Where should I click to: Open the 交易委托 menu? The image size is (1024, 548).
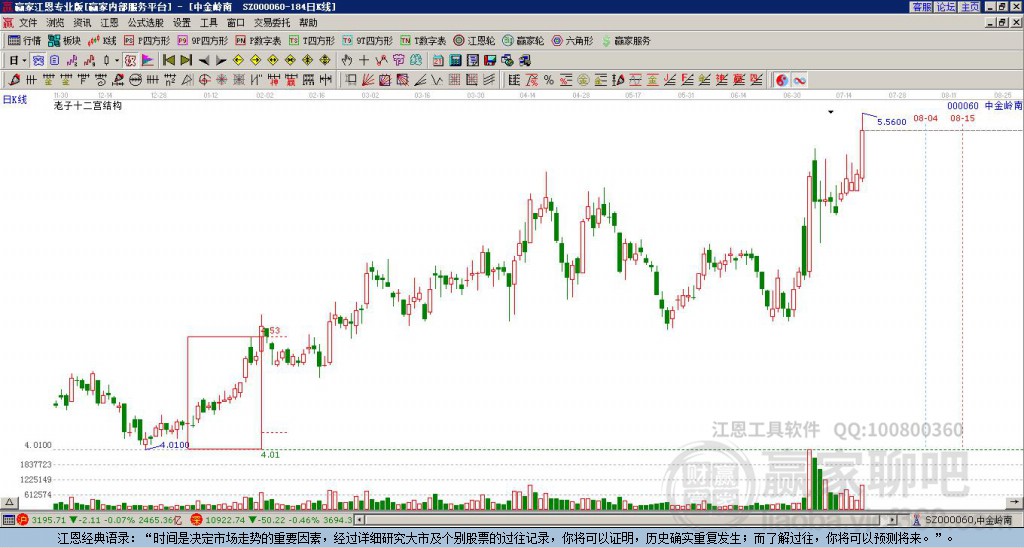coord(272,23)
